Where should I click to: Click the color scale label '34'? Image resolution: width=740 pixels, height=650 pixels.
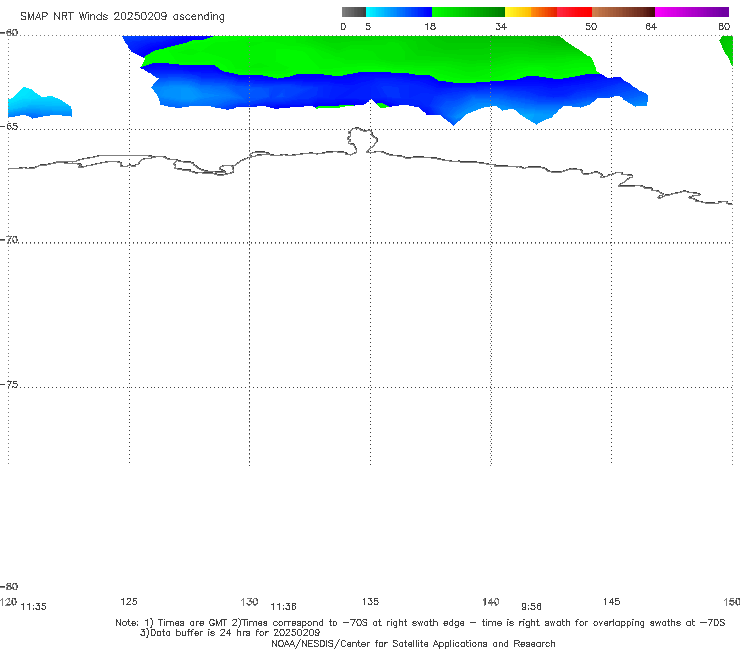pos(501,27)
